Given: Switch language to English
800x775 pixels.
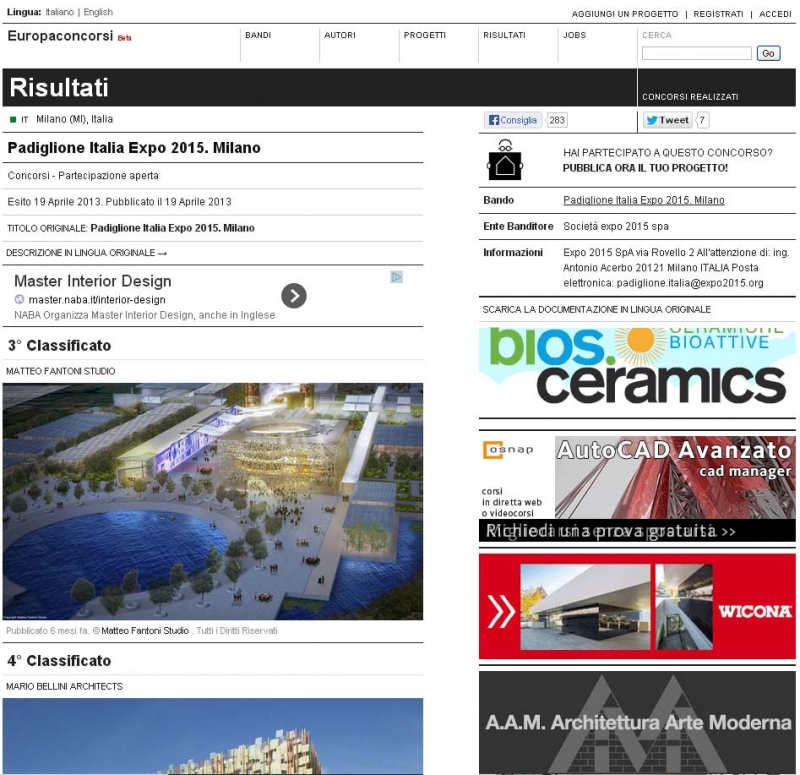Looking at the screenshot, I should 98,12.
